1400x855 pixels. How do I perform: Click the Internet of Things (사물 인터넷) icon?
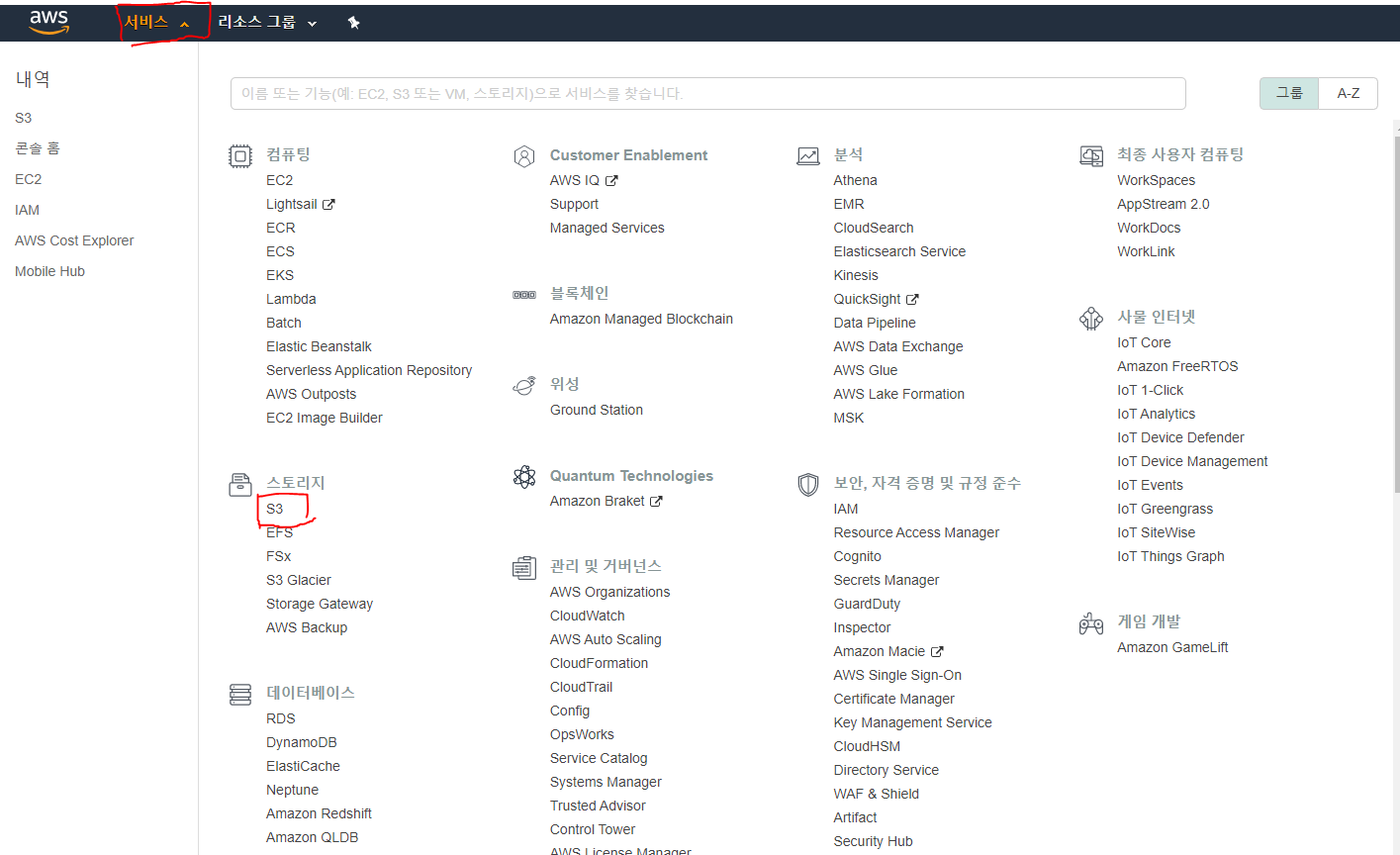(x=1091, y=318)
